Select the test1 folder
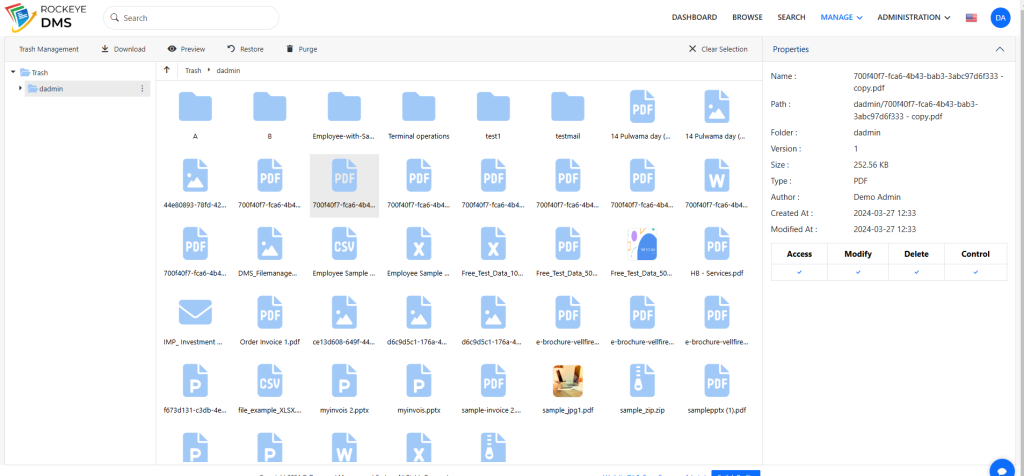This screenshot has width=1024, height=476. [x=493, y=116]
